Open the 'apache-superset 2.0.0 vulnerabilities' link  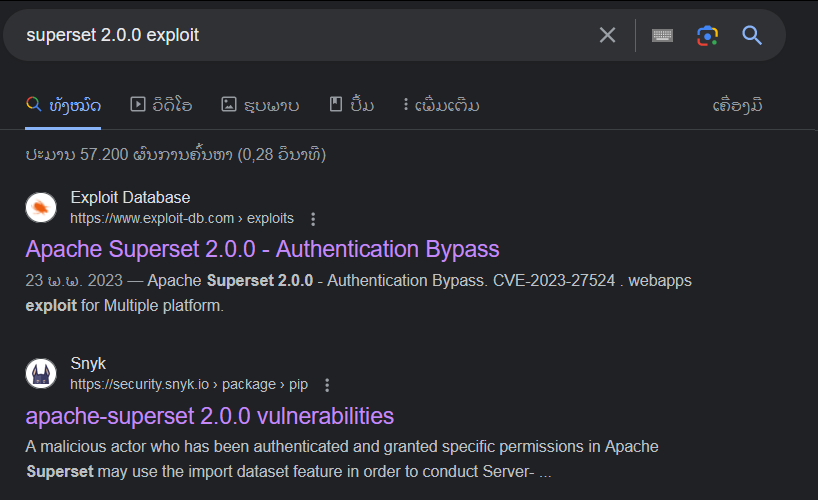pyautogui.click(x=210, y=416)
